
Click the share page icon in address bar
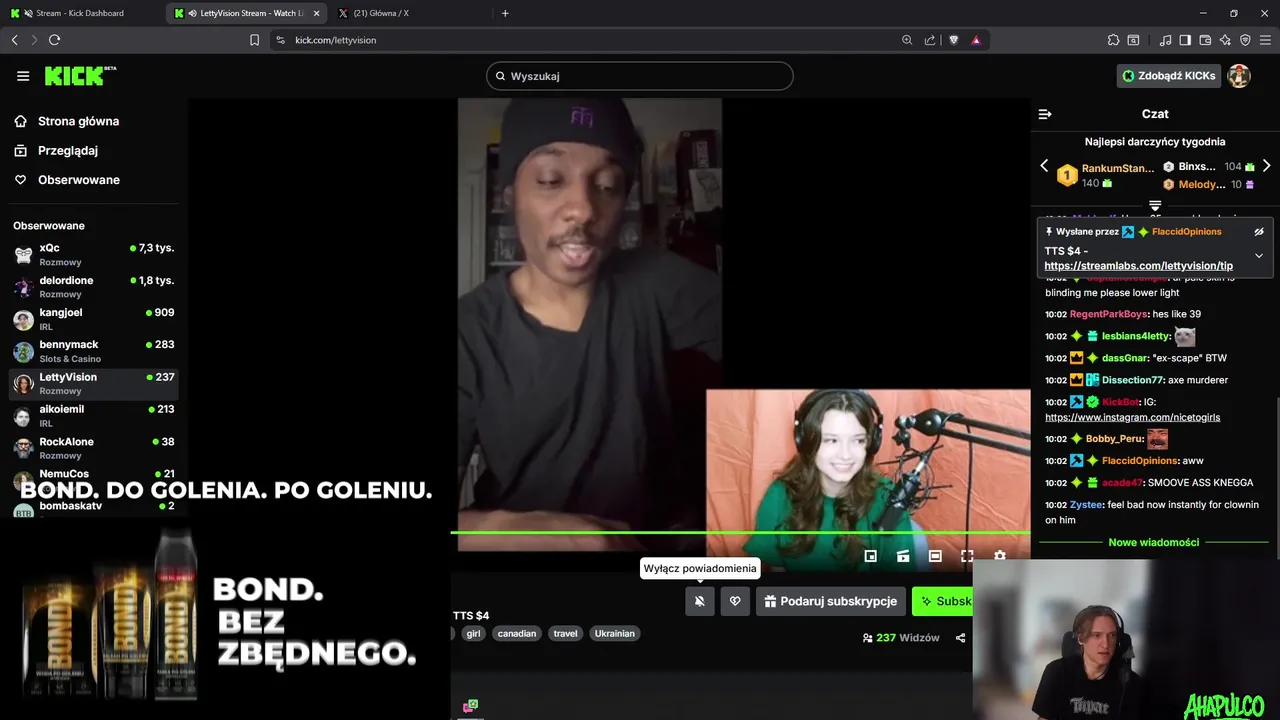pyautogui.click(x=930, y=40)
